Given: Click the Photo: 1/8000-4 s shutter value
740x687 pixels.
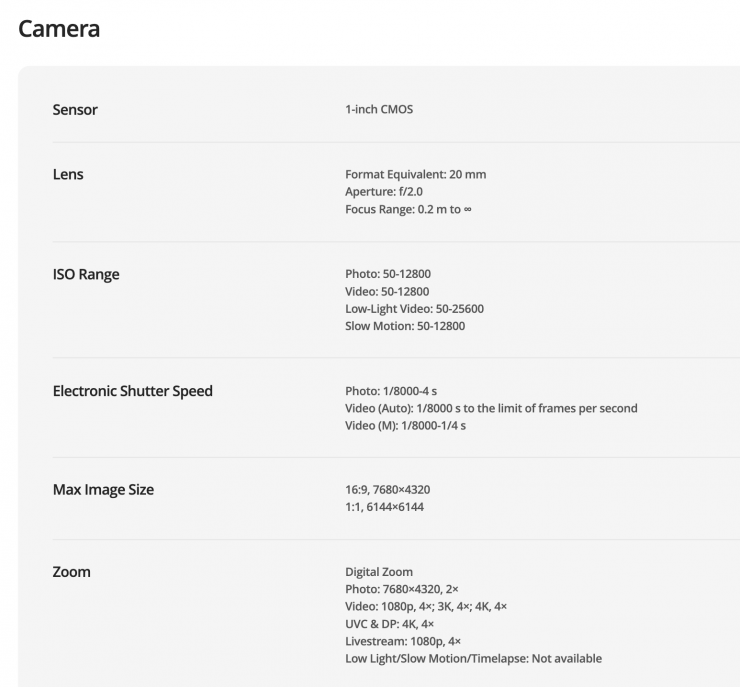Looking at the screenshot, I should [391, 391].
